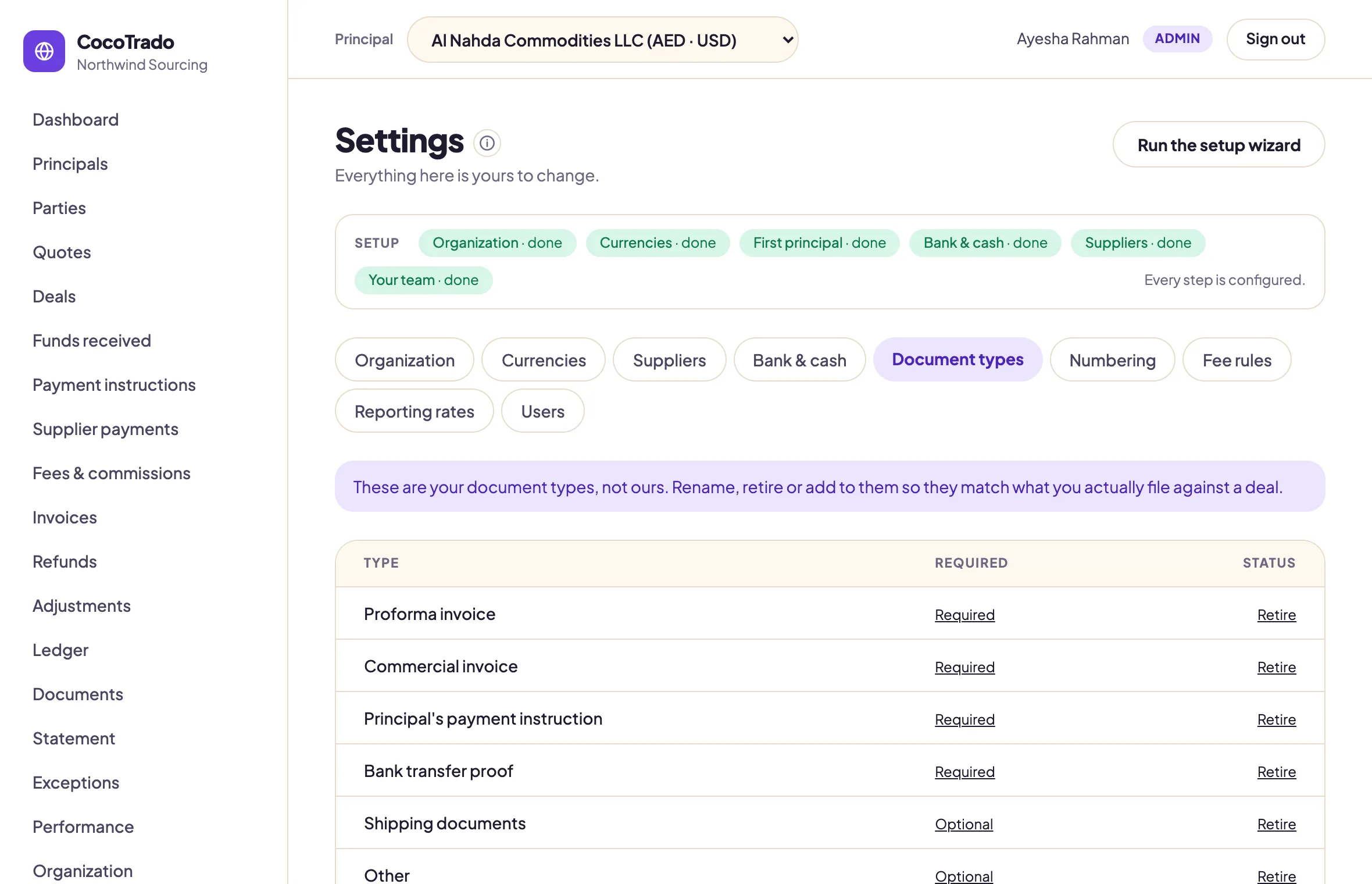This screenshot has width=1372, height=884.
Task: Navigate to Supplier payments
Action: 105,429
